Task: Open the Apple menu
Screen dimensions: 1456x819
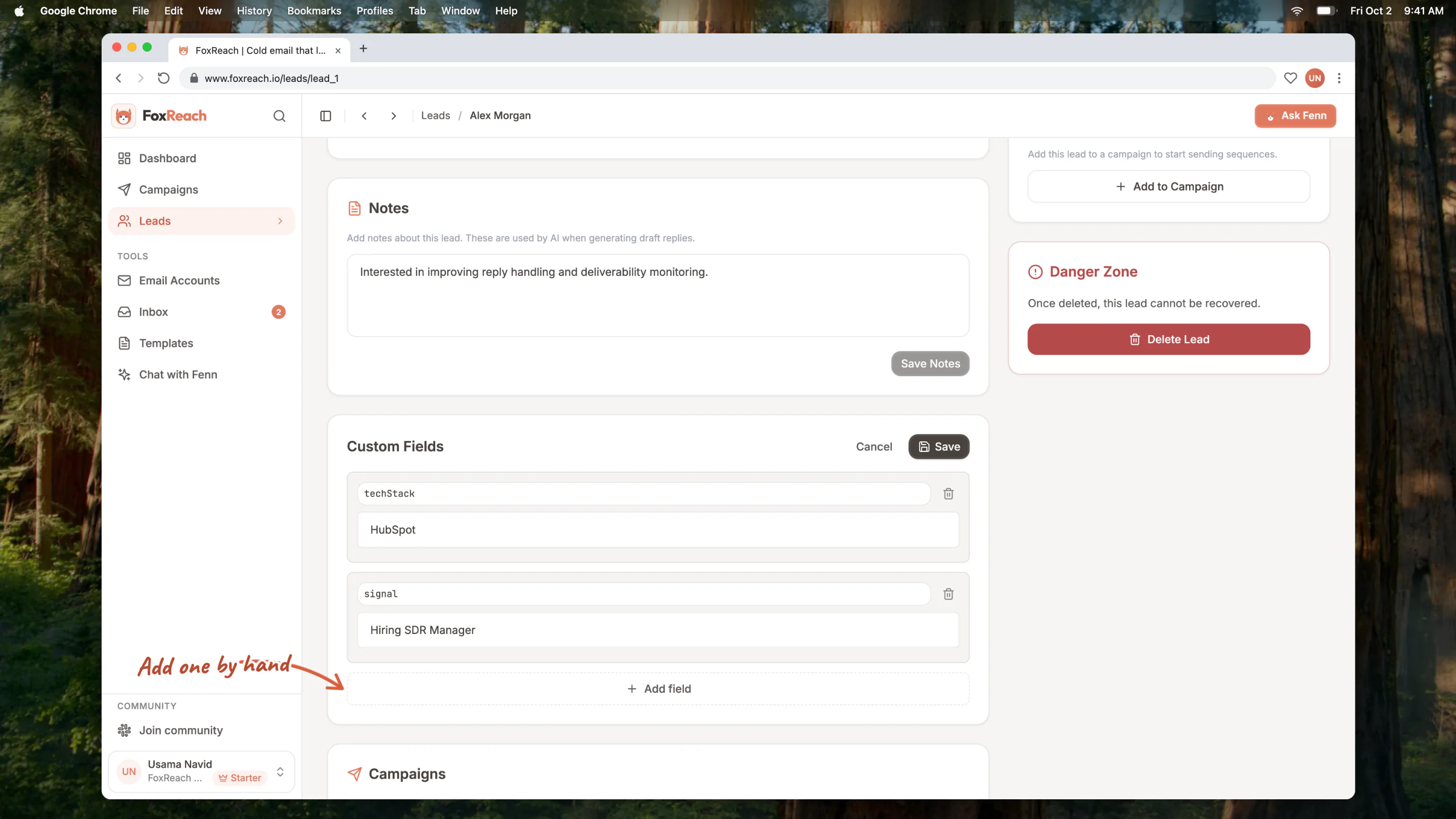Action: pos(19,11)
